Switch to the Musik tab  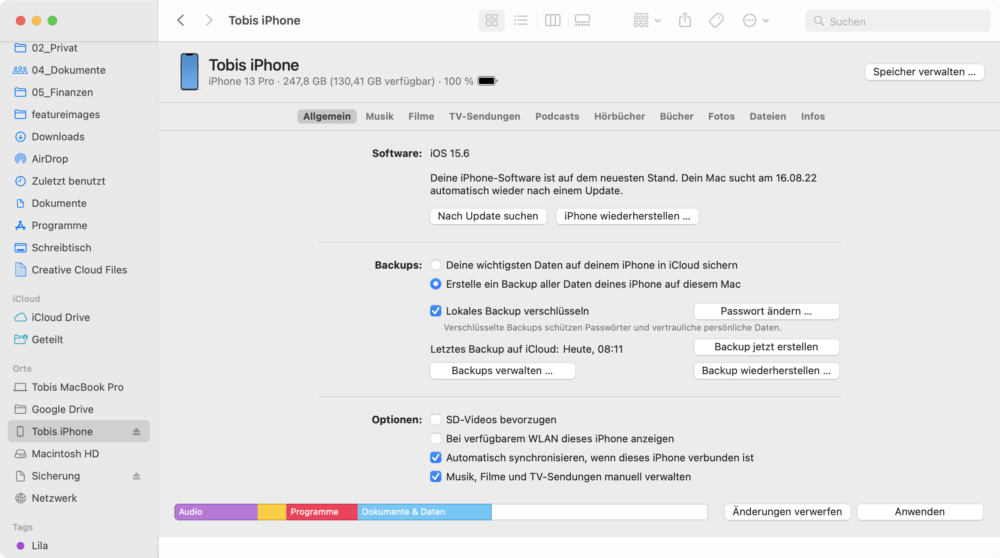coord(379,116)
